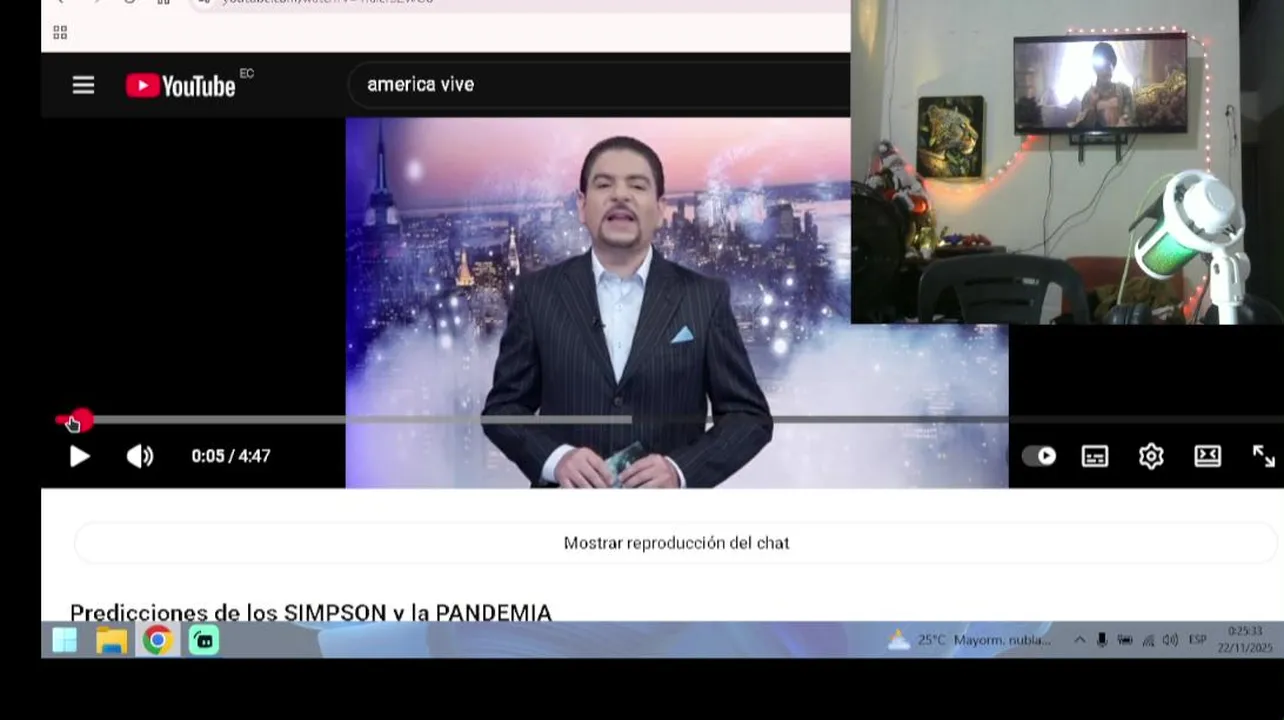Click the webcam overlay picture
Viewport: 1284px width, 720px height.
[1067, 162]
